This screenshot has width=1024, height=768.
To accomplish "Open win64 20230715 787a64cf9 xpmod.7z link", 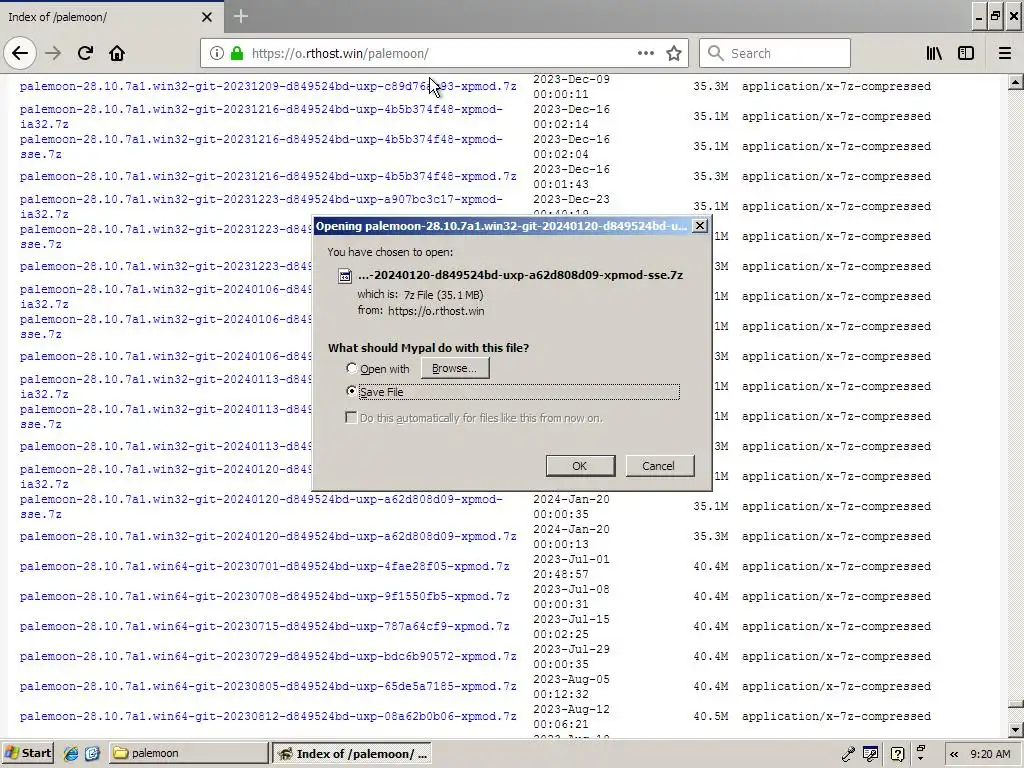I will (x=264, y=626).
